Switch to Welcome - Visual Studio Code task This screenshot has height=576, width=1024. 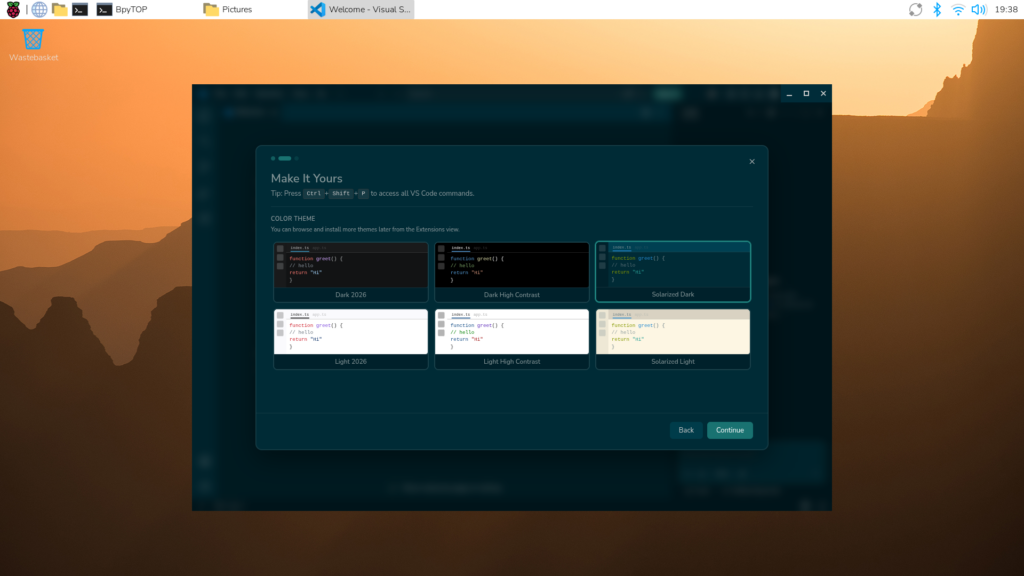point(361,9)
